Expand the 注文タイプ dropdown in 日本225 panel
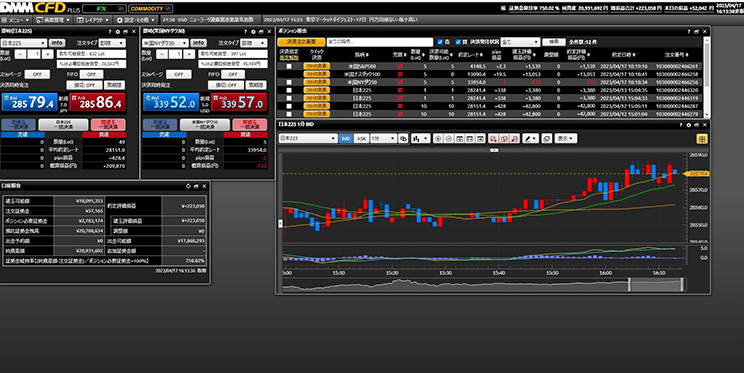744x373 pixels. pyautogui.click(x=112, y=43)
